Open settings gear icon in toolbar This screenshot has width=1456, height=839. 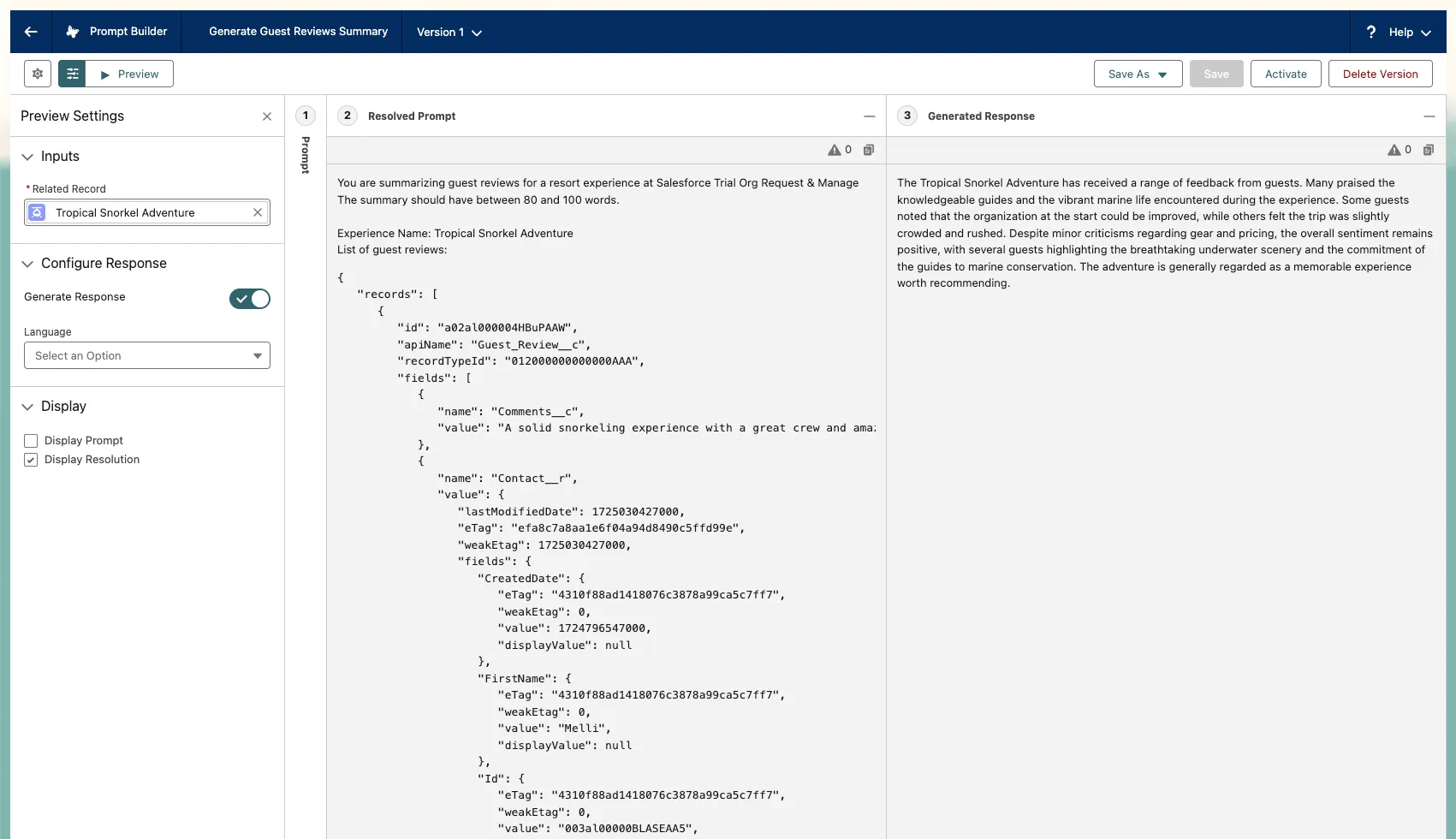pos(38,74)
